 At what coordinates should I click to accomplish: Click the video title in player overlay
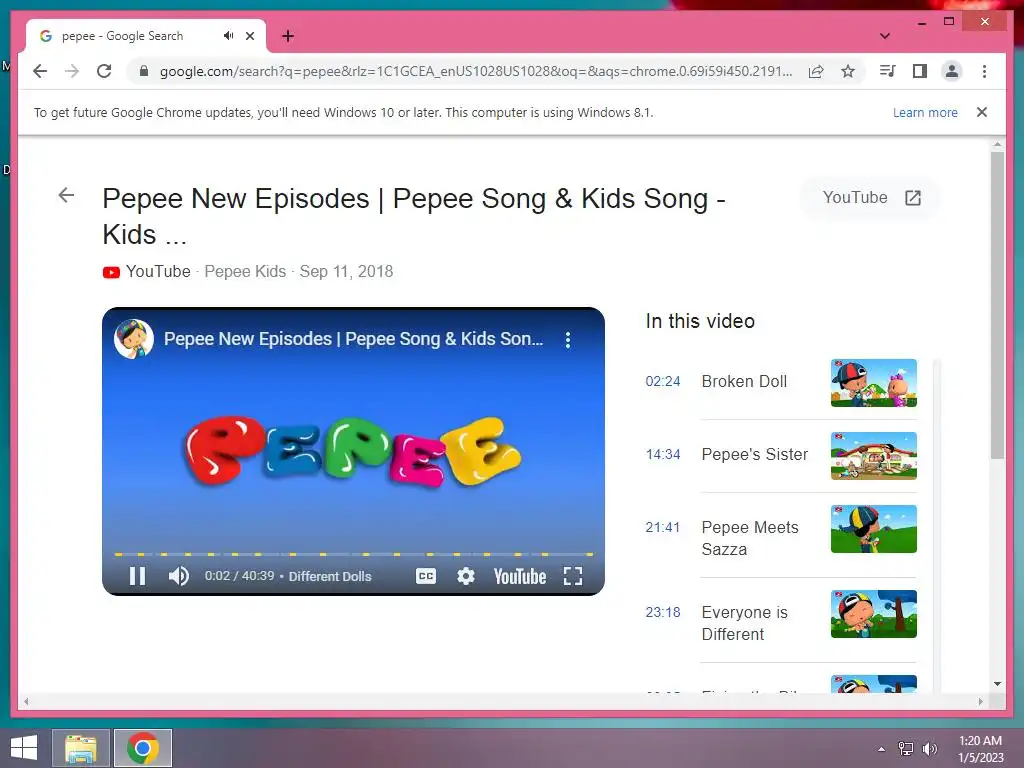[353, 339]
